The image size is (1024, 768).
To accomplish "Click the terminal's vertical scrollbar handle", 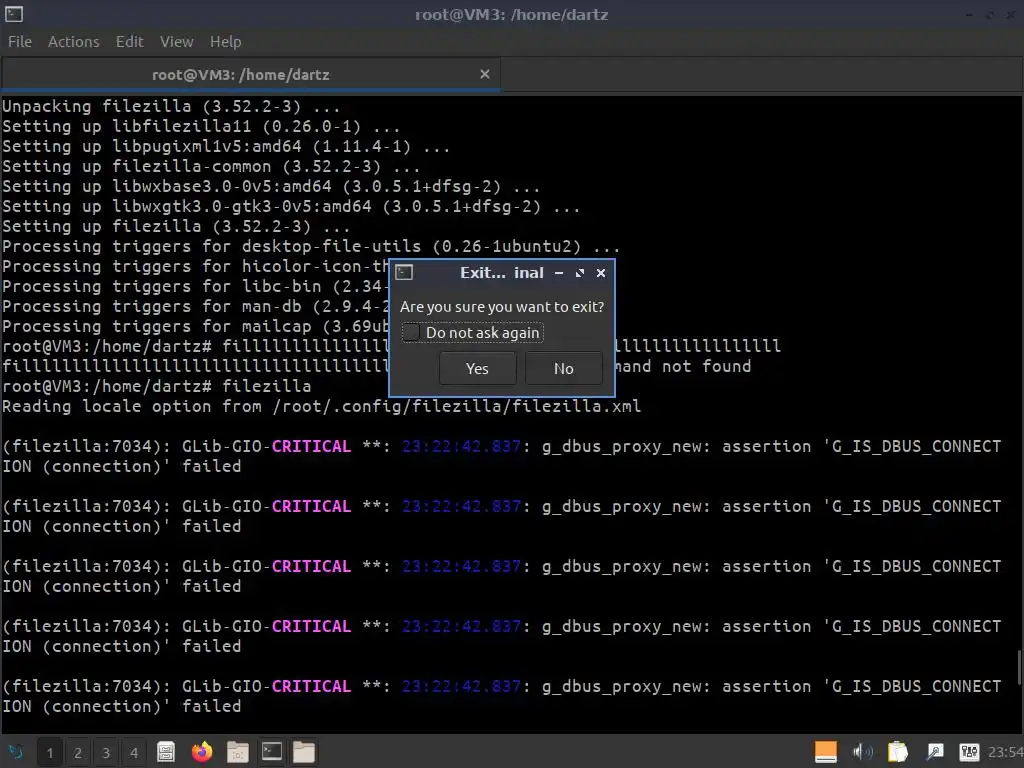I will point(1019,668).
